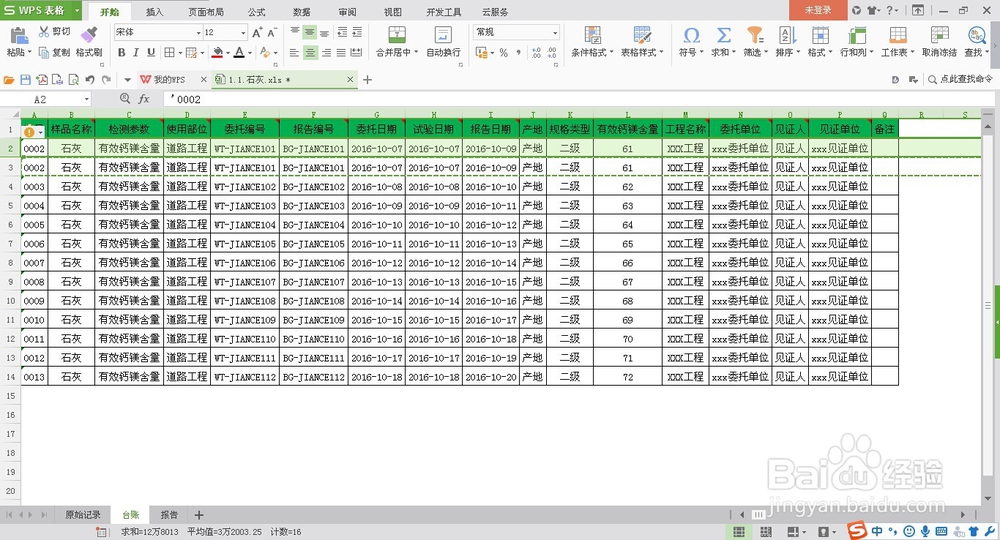This screenshot has width=1000, height=540.
Task: Click the Table Style (表格样式) icon
Action: (642, 34)
